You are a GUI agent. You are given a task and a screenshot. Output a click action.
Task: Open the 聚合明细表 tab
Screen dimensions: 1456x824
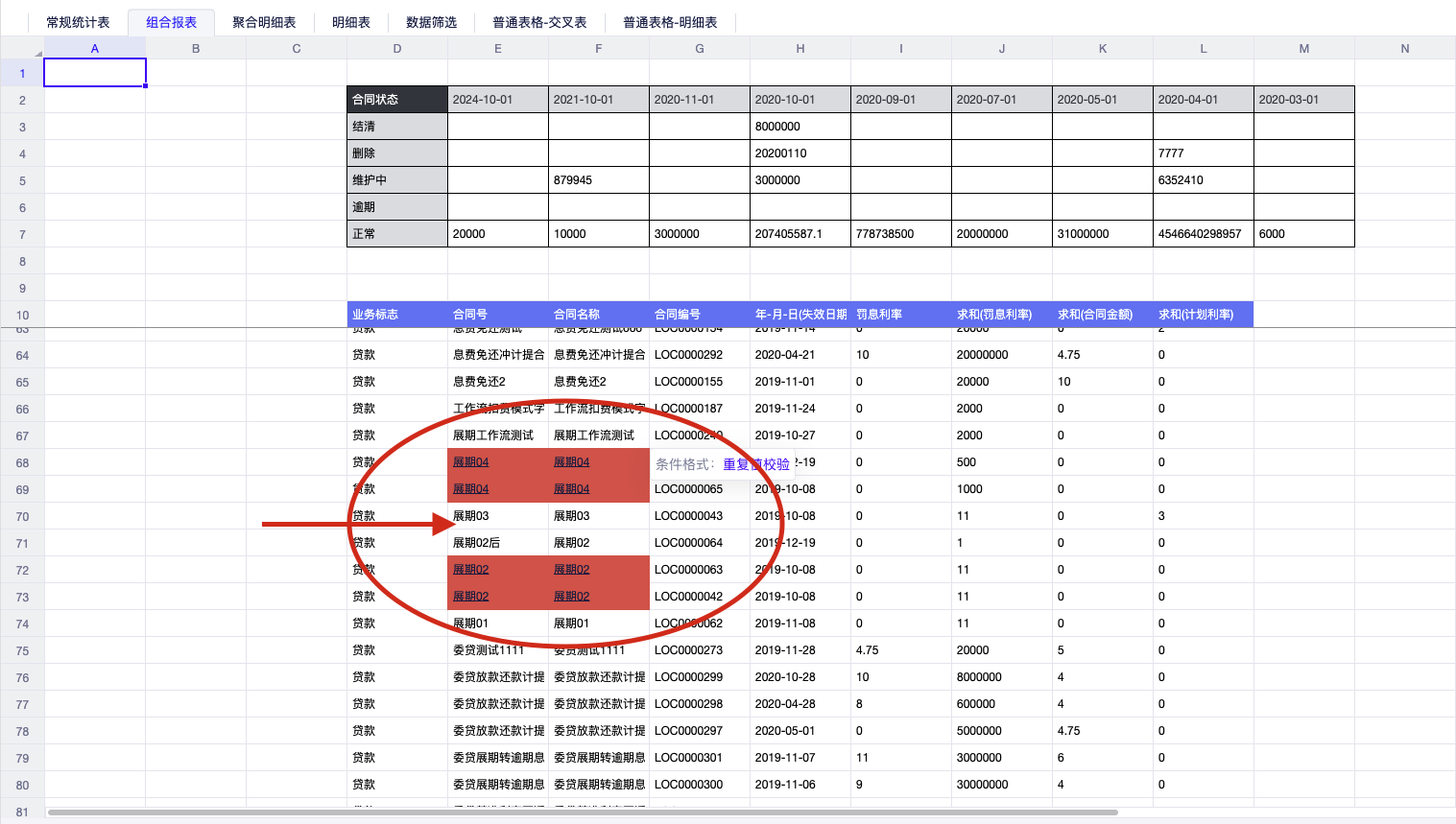[x=264, y=22]
